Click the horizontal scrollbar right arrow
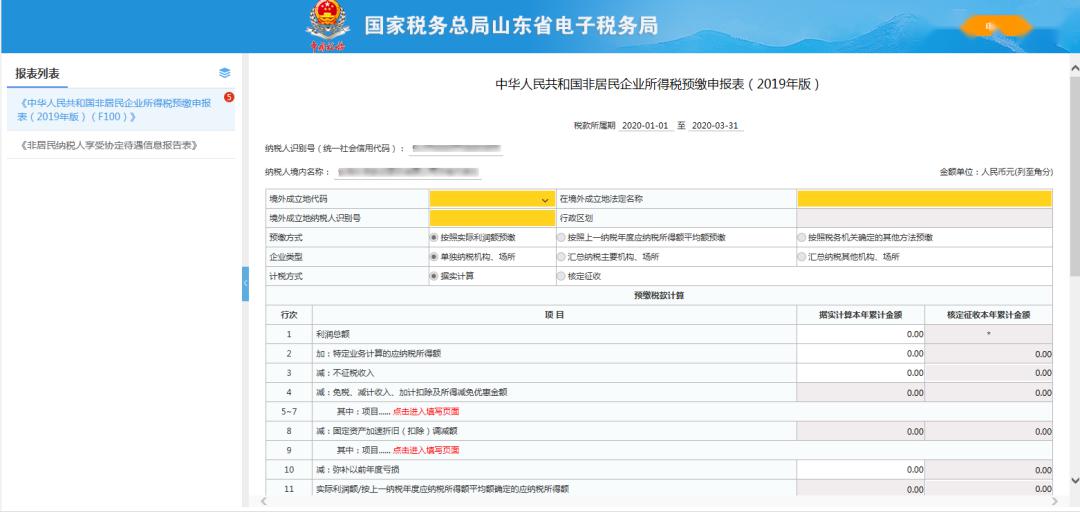 (1058, 502)
